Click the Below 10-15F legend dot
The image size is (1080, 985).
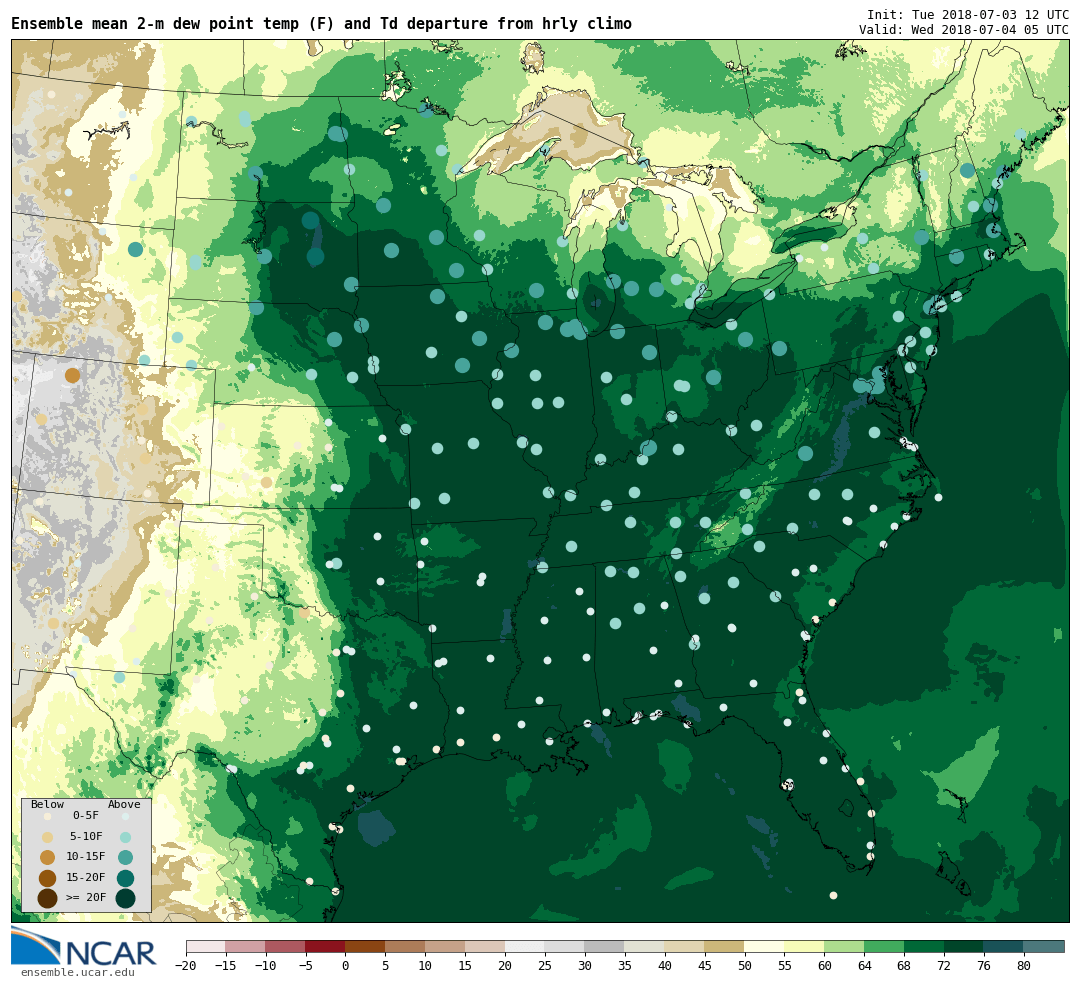click(x=48, y=858)
